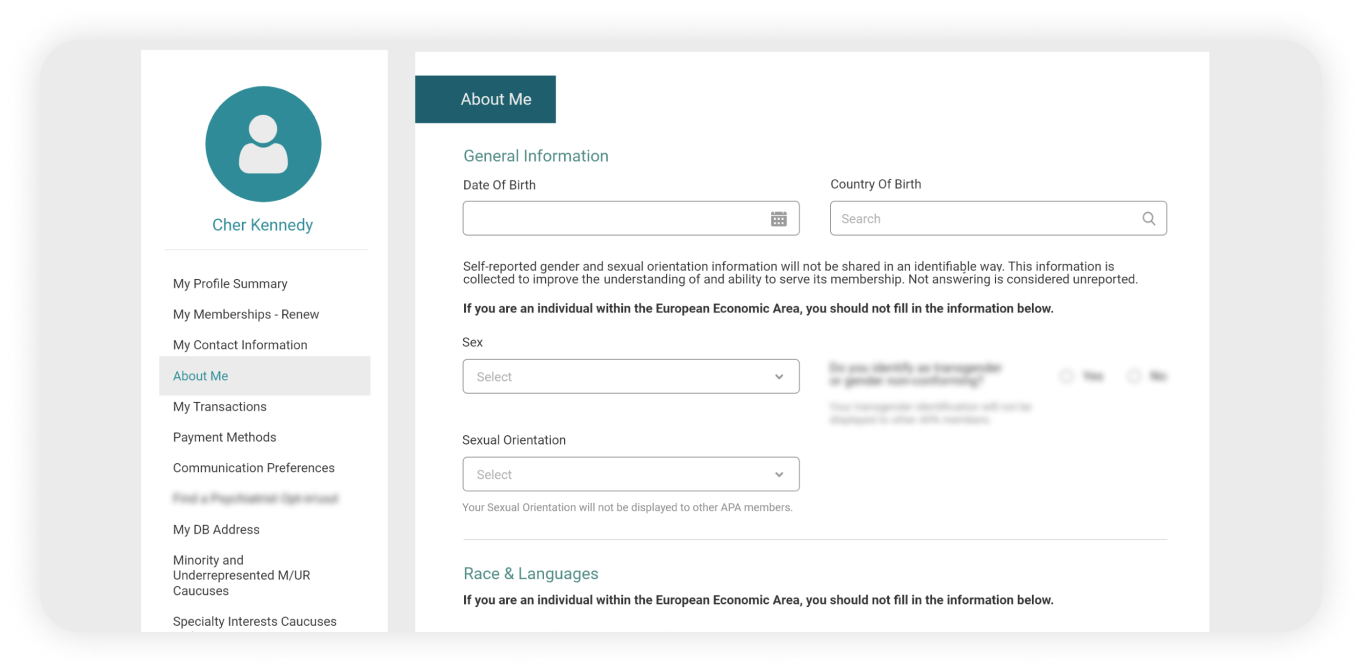Image resolution: width=1362 pixels, height=672 pixels.
Task: Click the Country Of Birth search field
Action: [985, 219]
